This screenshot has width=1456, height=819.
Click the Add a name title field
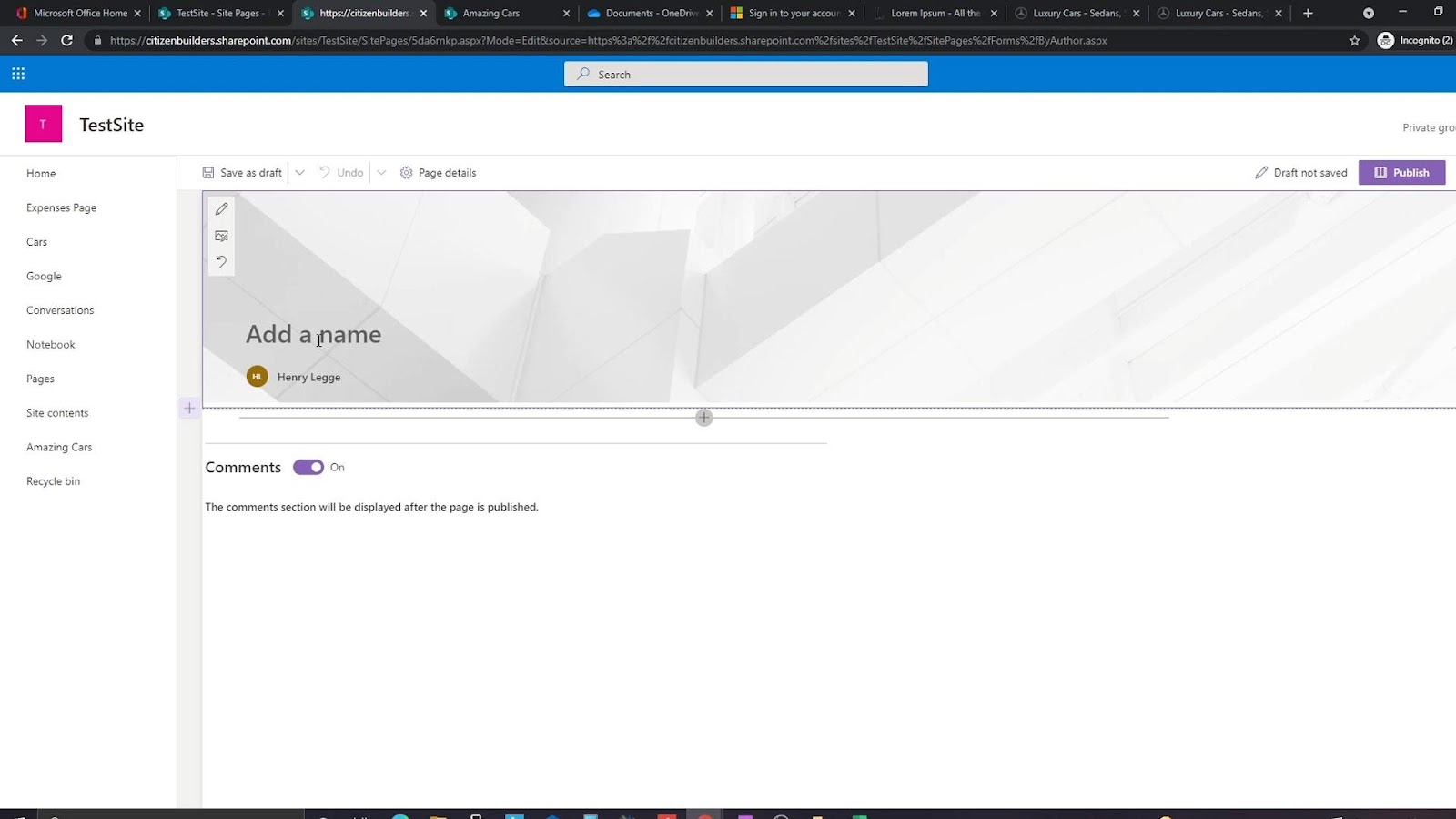point(313,334)
